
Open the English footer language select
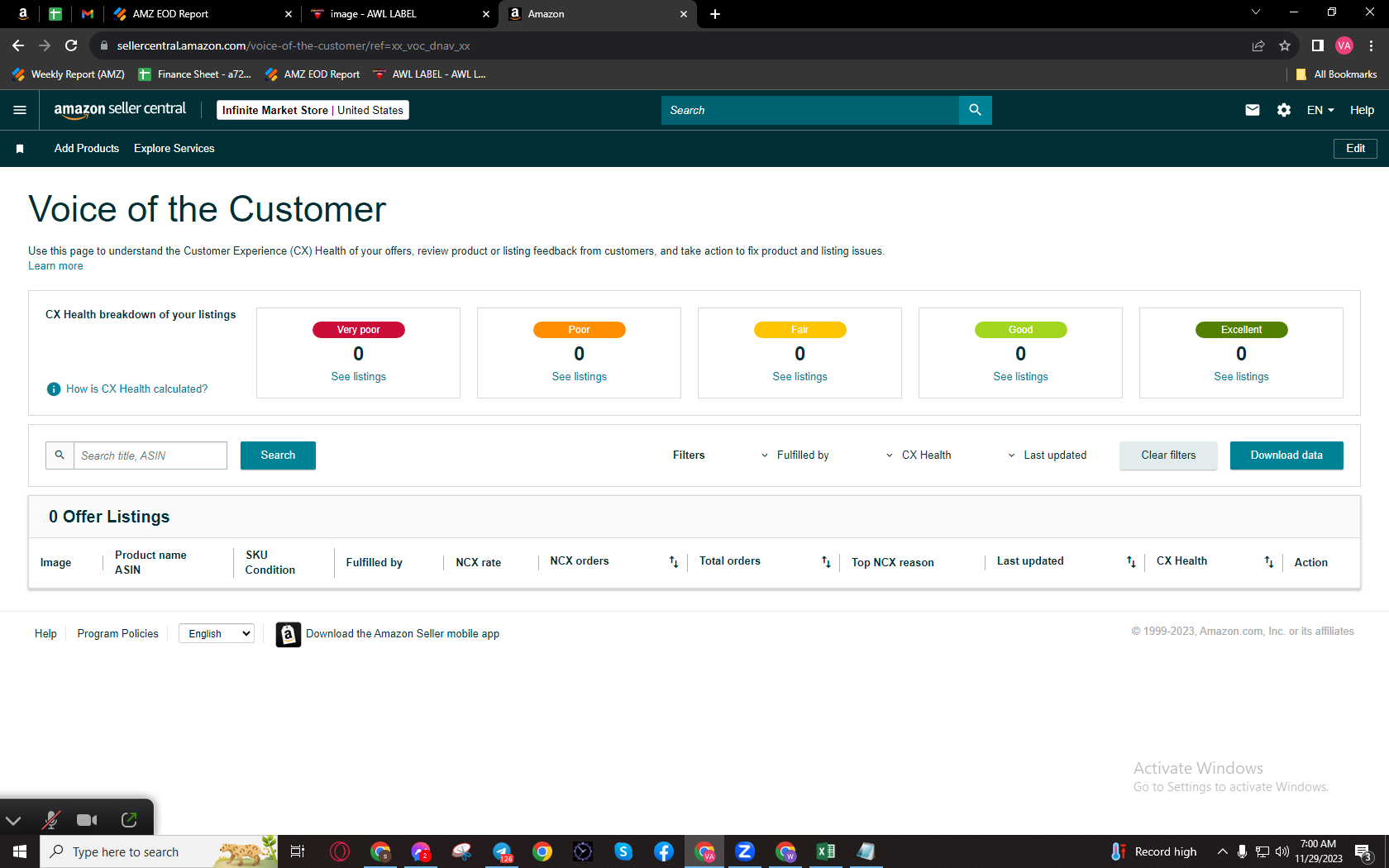tap(217, 634)
